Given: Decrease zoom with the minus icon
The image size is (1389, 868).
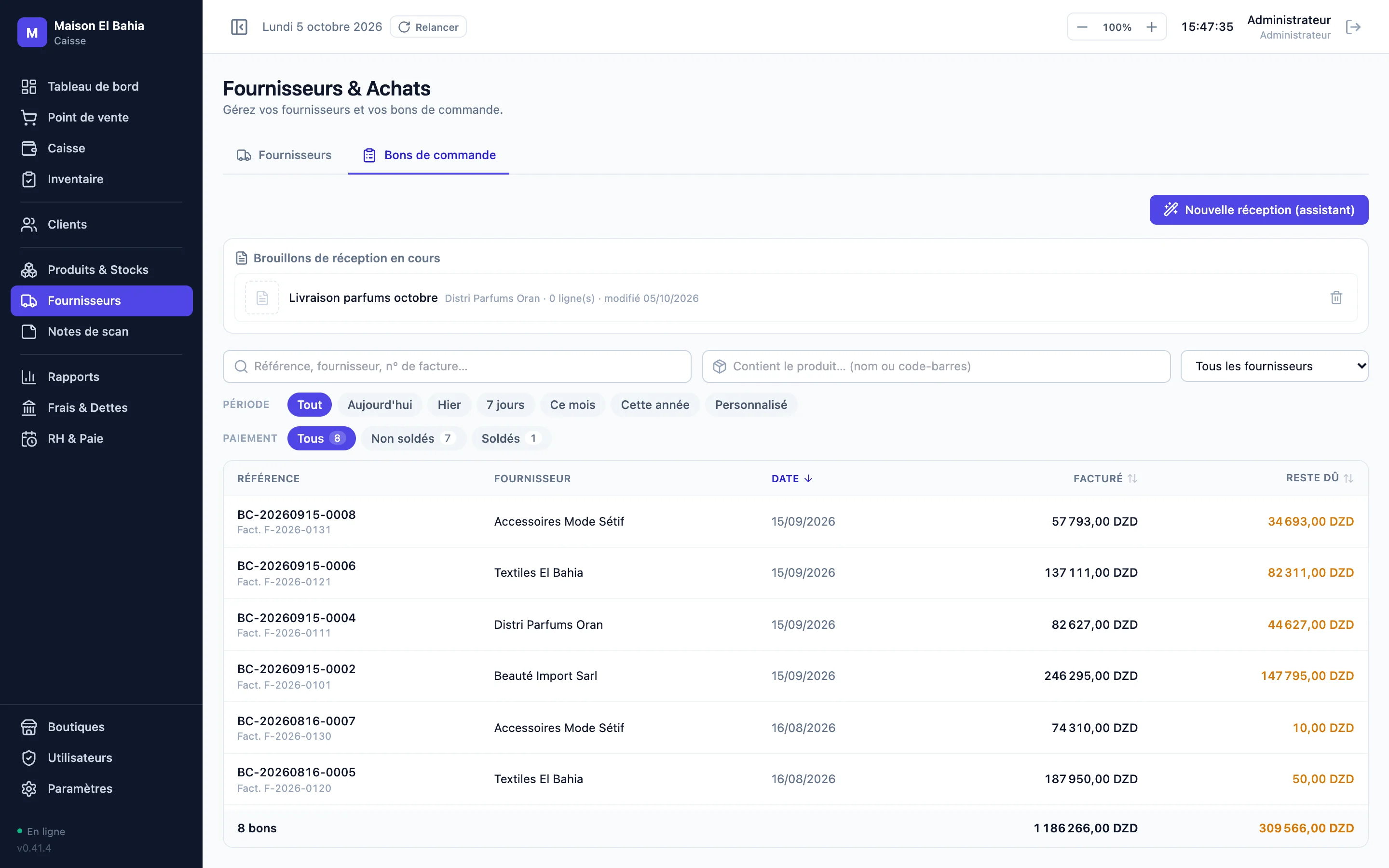Looking at the screenshot, I should coord(1082,27).
